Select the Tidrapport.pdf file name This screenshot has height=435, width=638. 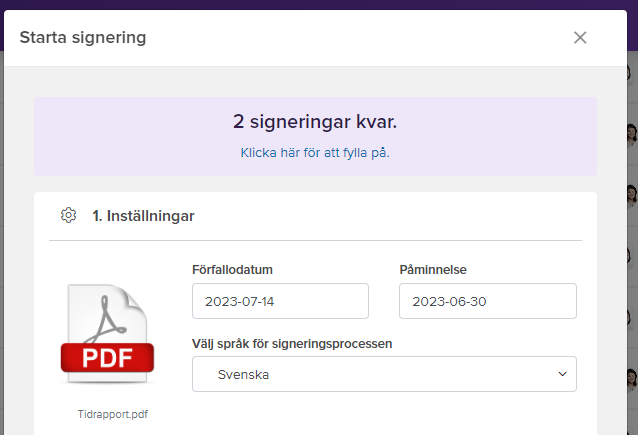click(113, 414)
